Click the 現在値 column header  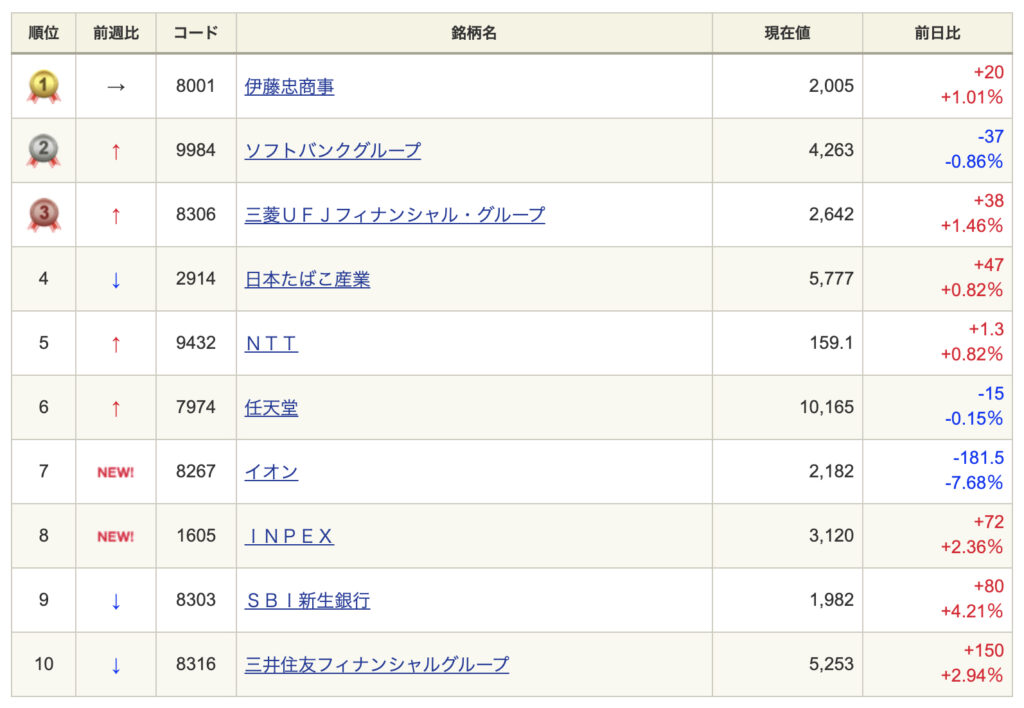point(787,33)
